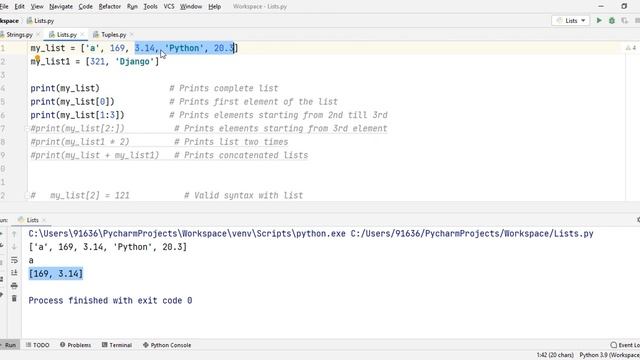This screenshot has height=360, width=640.
Task: Open the Event Log
Action: 625,345
